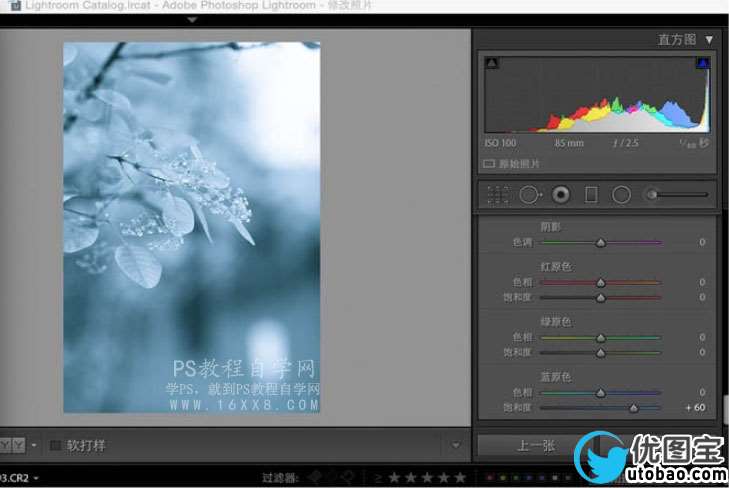Click the 红原色 section label
This screenshot has width=729, height=488.
(556, 267)
